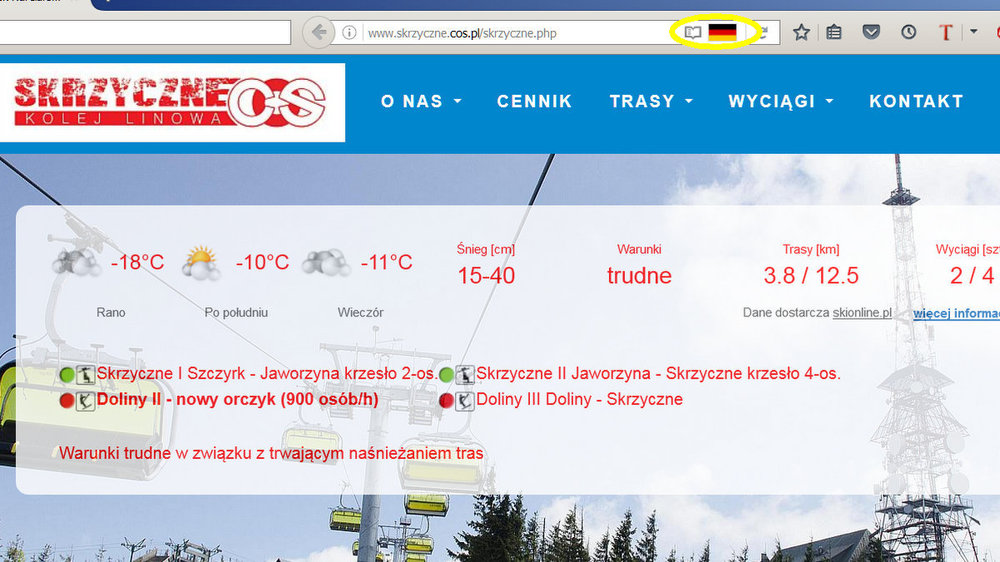Open the więcej informacji link

tap(957, 313)
